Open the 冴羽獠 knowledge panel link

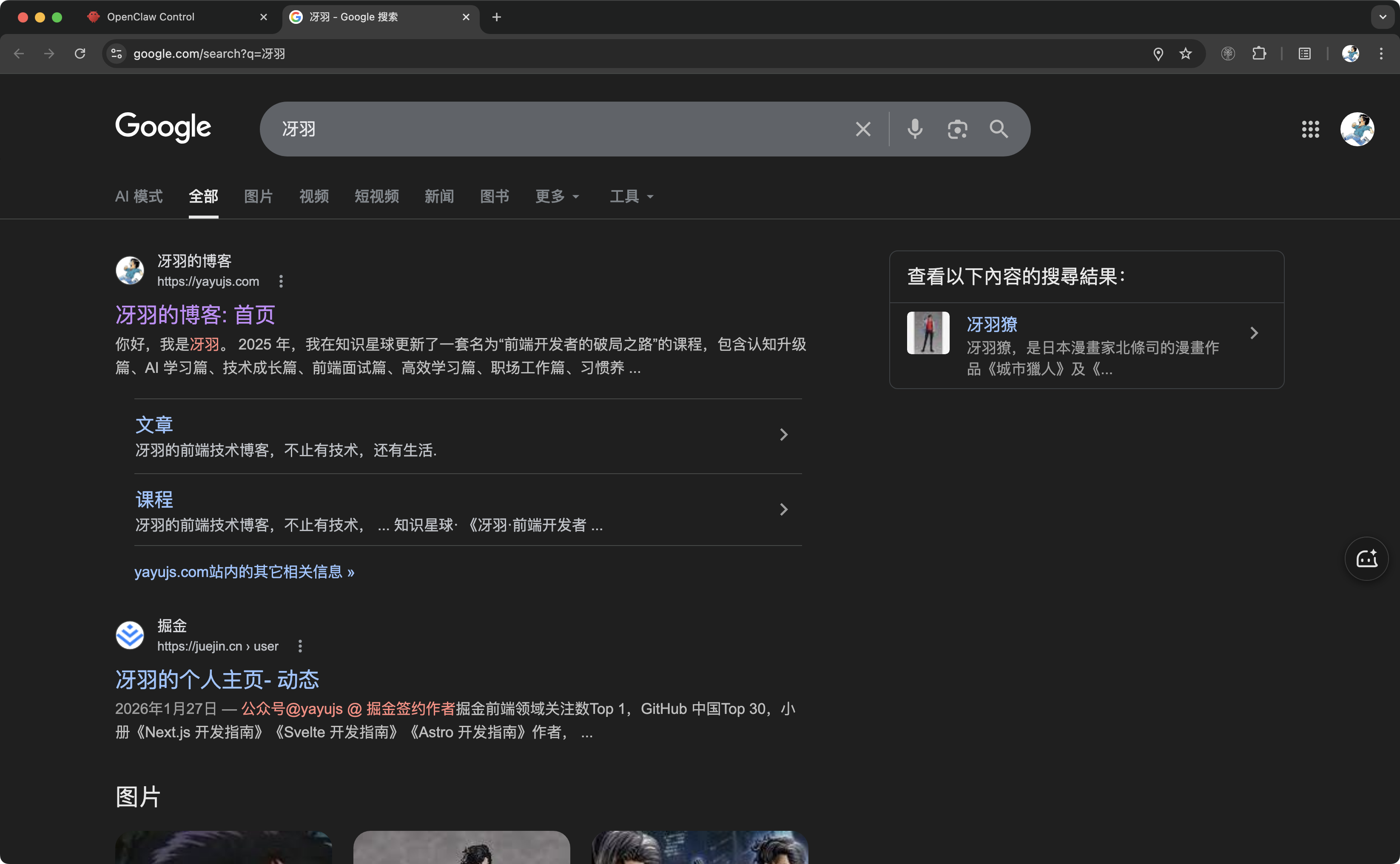991,324
